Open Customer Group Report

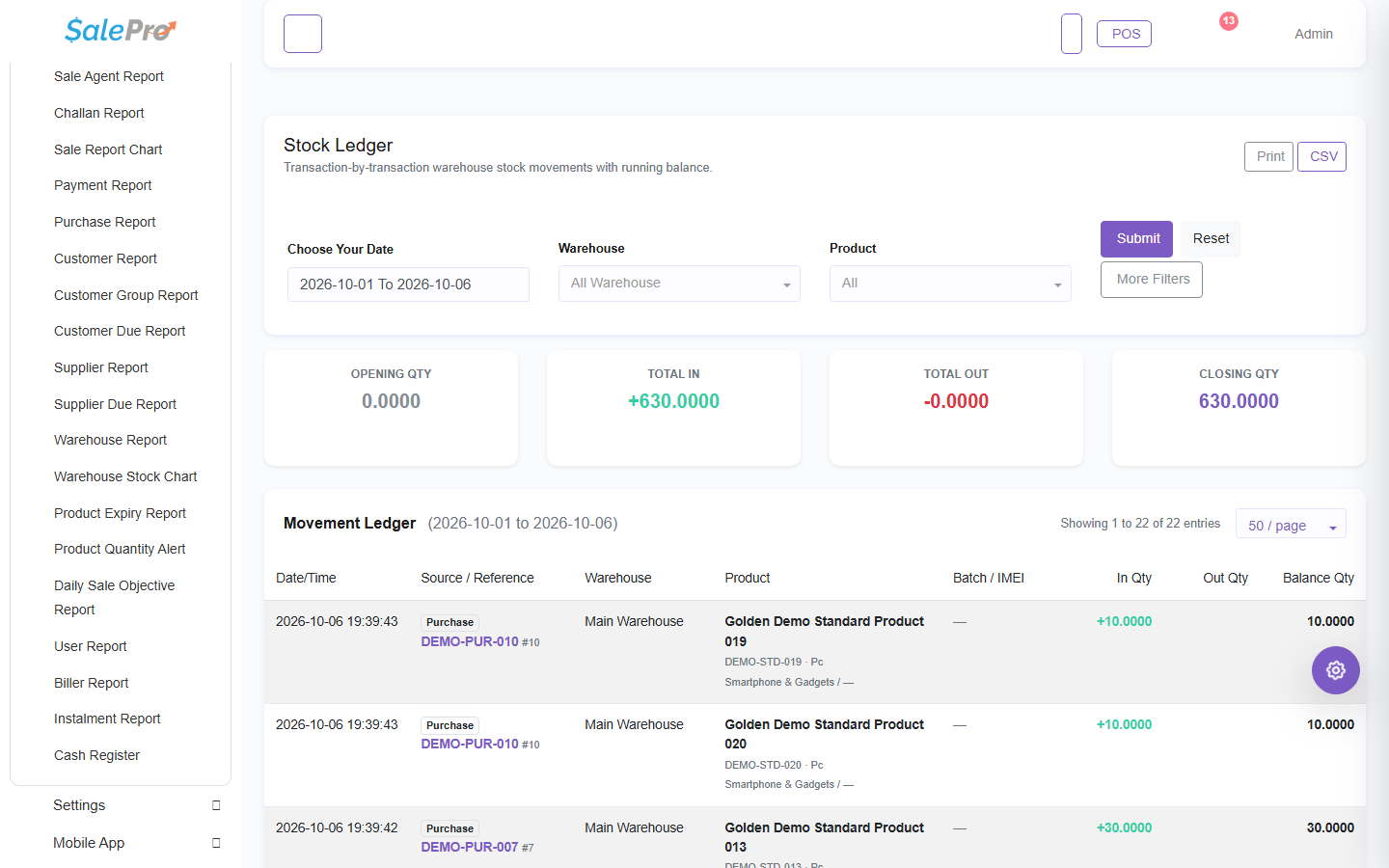(x=126, y=295)
